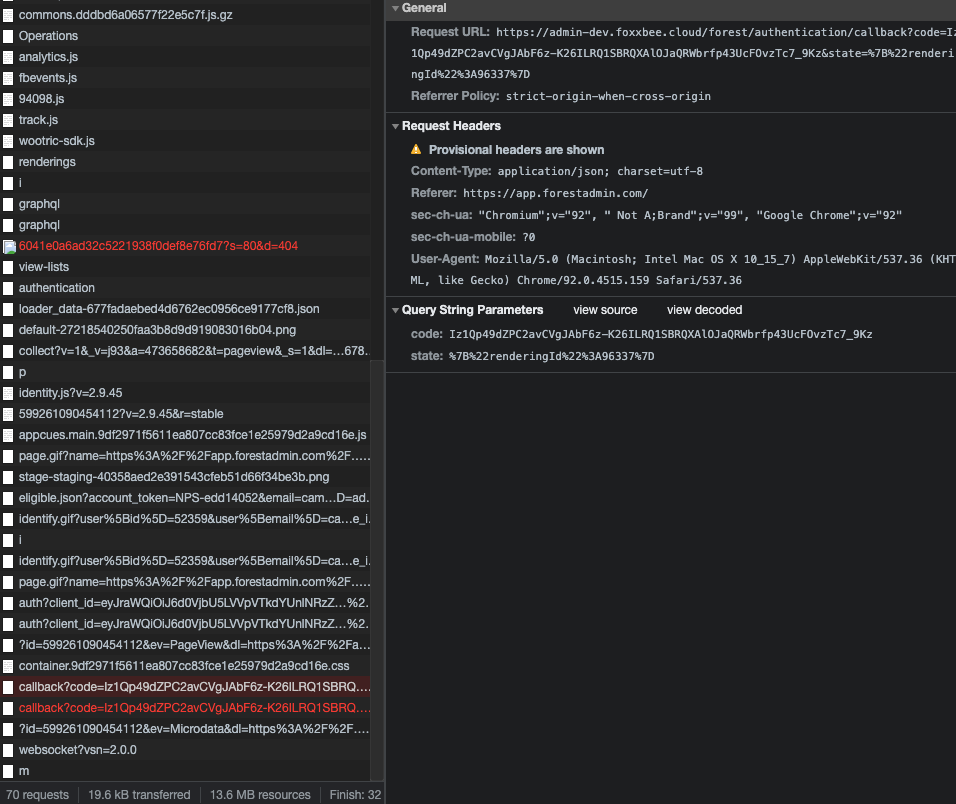Select the wootric-sdk.js request

point(57,141)
